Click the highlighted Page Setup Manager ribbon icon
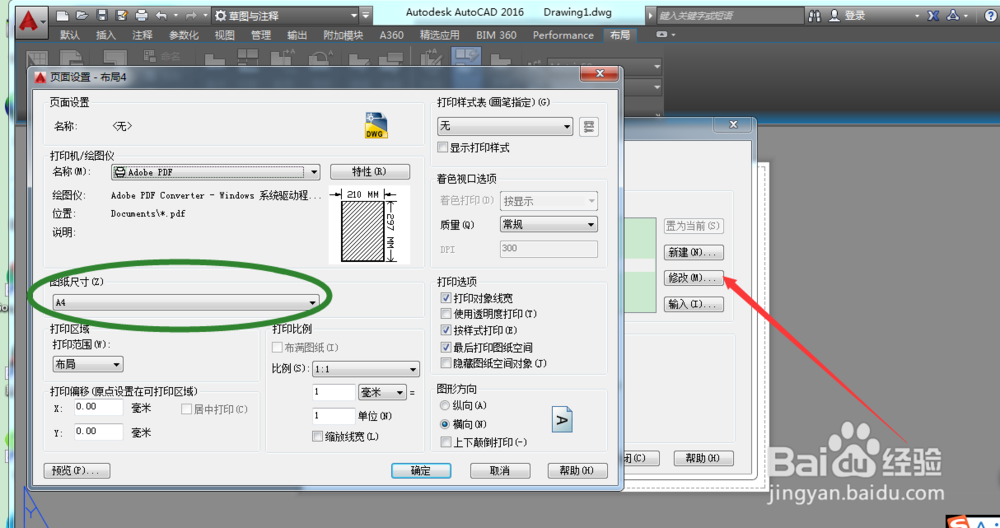 click(x=466, y=55)
